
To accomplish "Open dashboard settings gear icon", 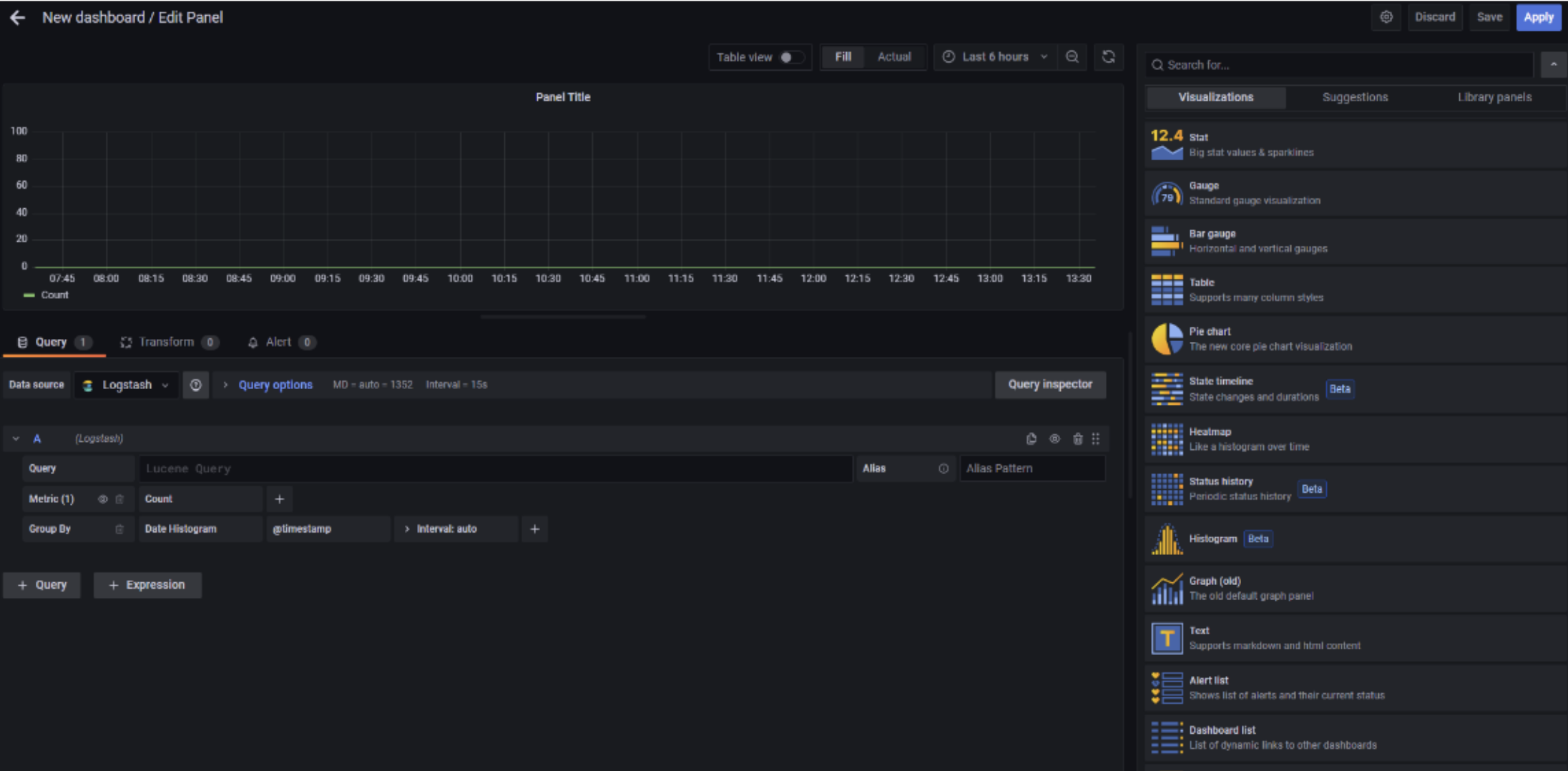I will coord(1386,17).
